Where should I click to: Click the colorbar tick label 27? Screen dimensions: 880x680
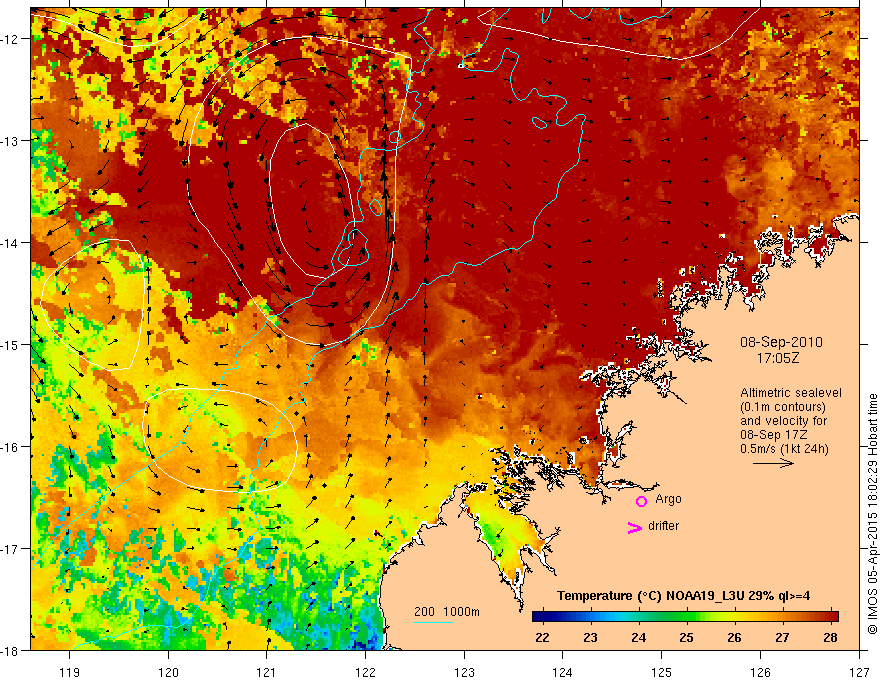782,637
